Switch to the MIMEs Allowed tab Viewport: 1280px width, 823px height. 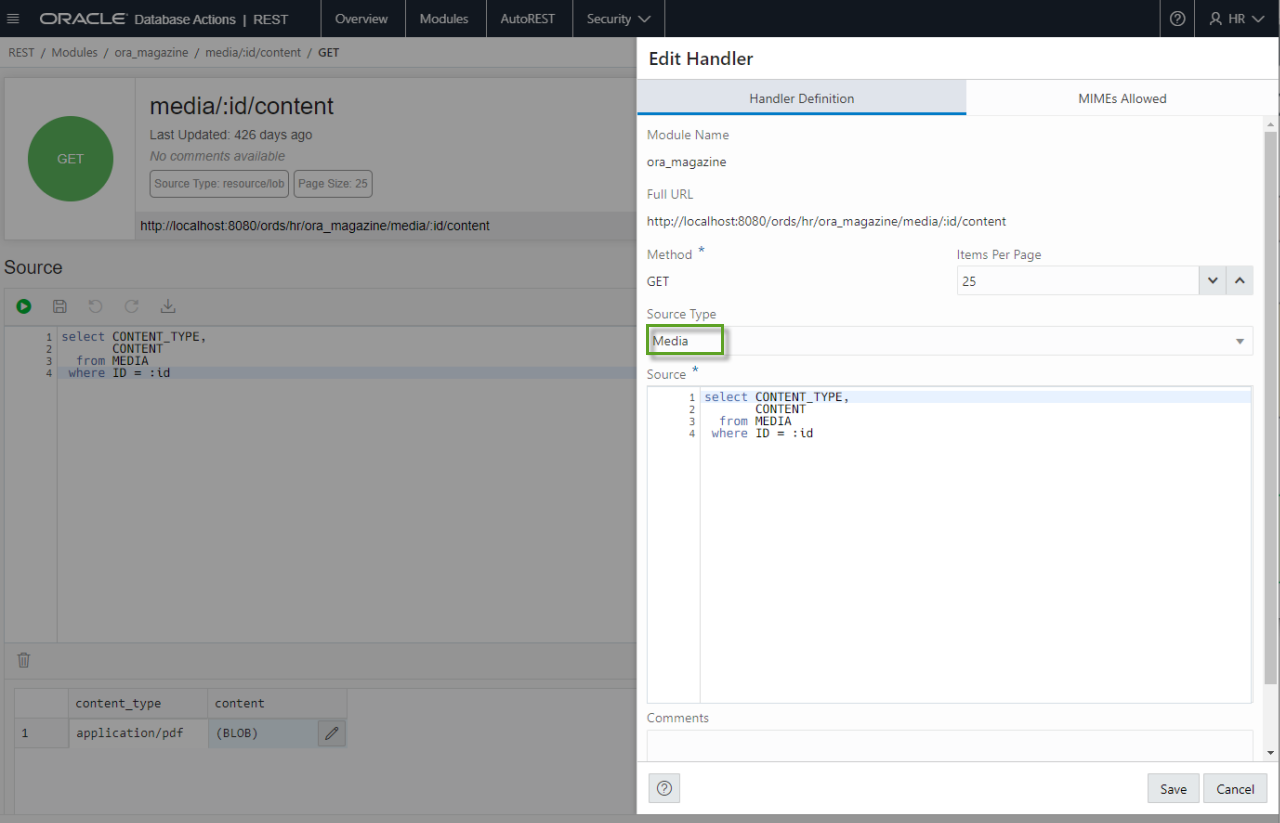(1121, 98)
